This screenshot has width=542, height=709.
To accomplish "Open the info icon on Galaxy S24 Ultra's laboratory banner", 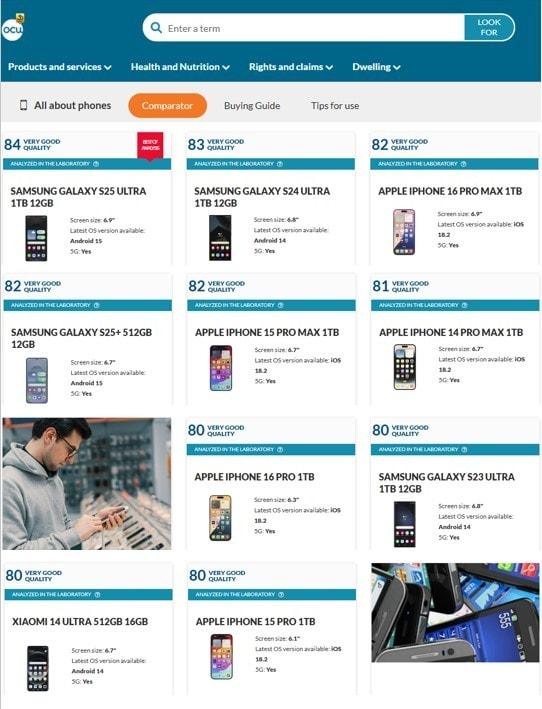I will pyautogui.click(x=280, y=164).
